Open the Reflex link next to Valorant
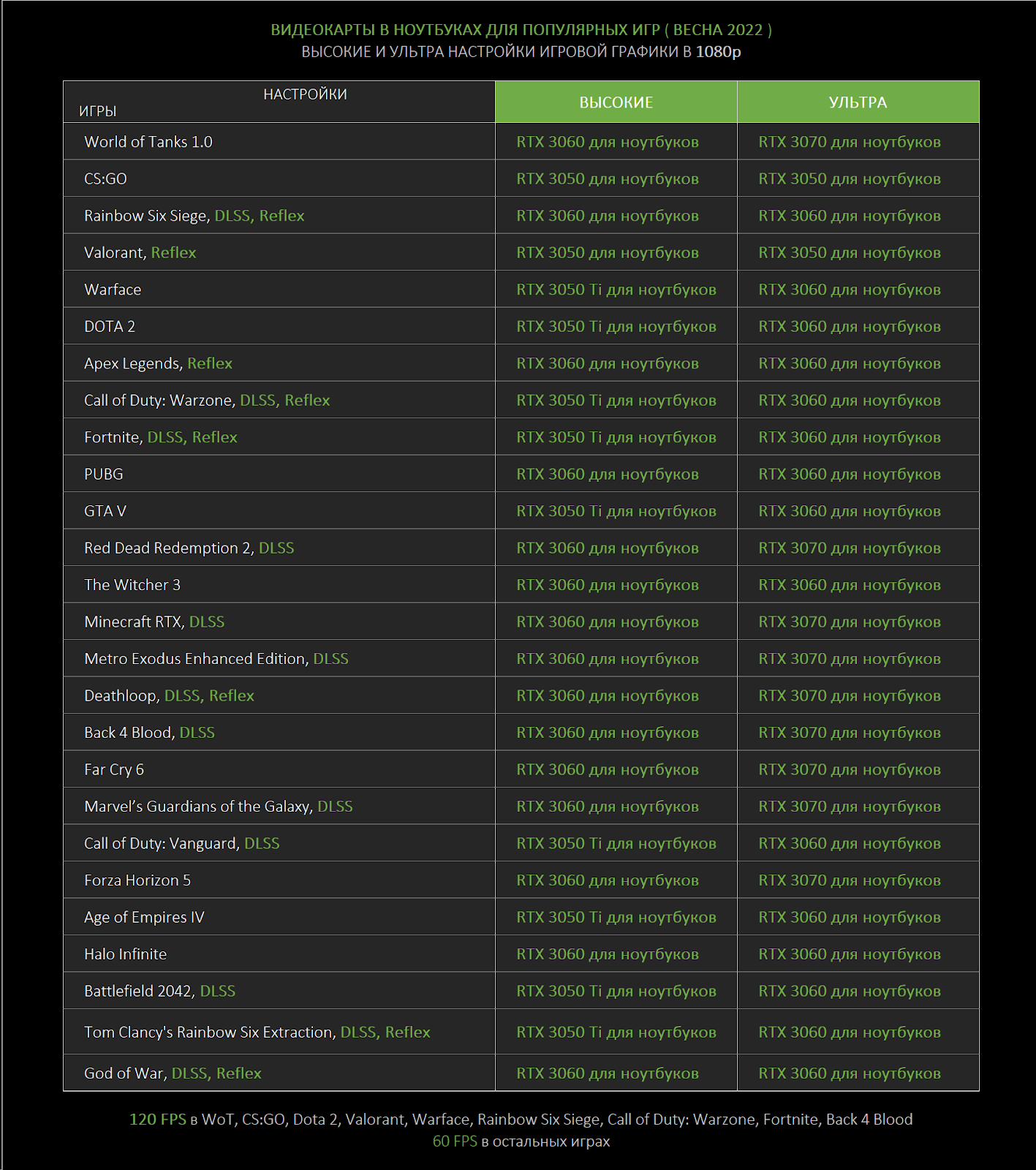The image size is (1036, 1170). click(x=173, y=253)
